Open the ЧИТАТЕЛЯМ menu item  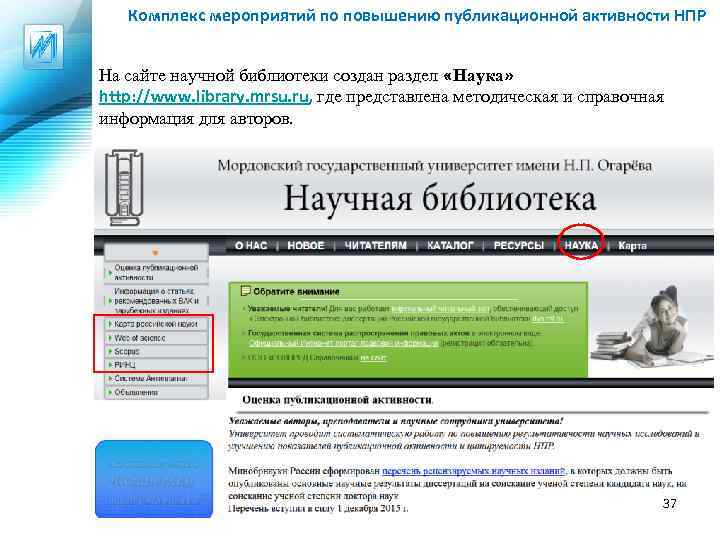point(376,246)
